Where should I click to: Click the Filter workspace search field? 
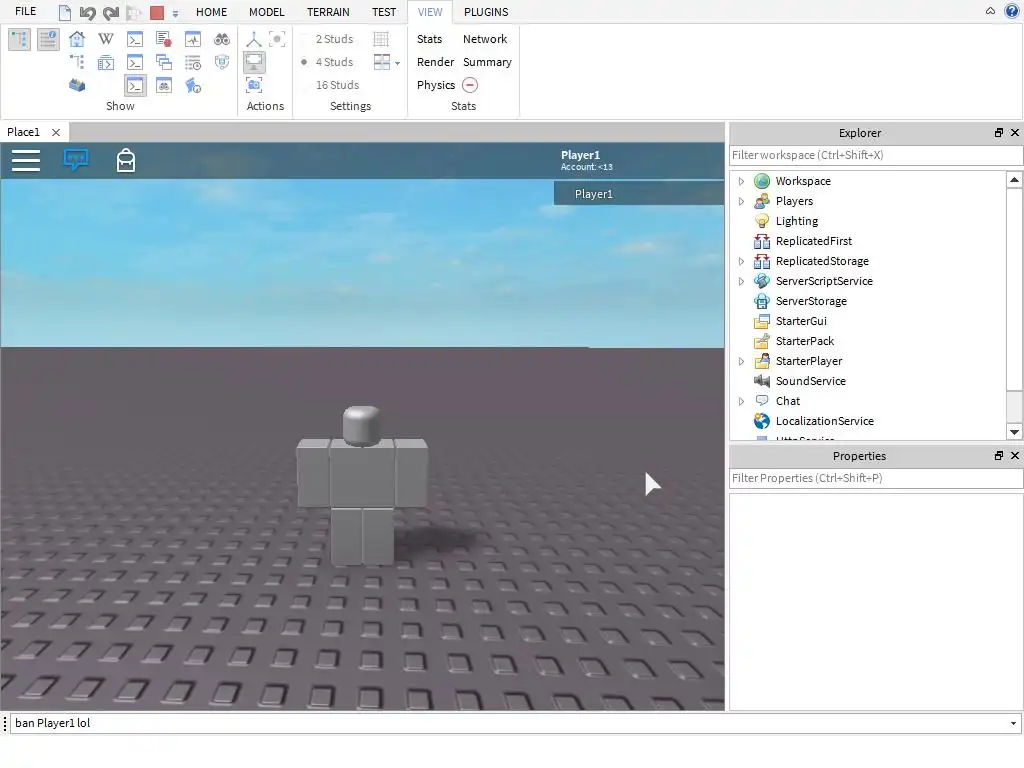[876, 155]
